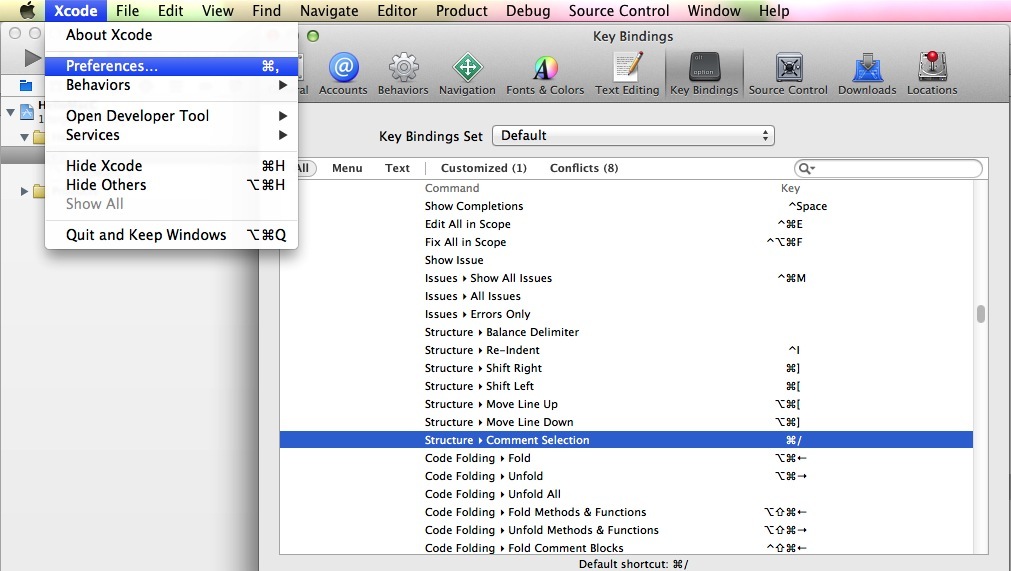Collapse the project disclosure triangle in navigator
Screen dimensions: 1011x571
click(10, 112)
